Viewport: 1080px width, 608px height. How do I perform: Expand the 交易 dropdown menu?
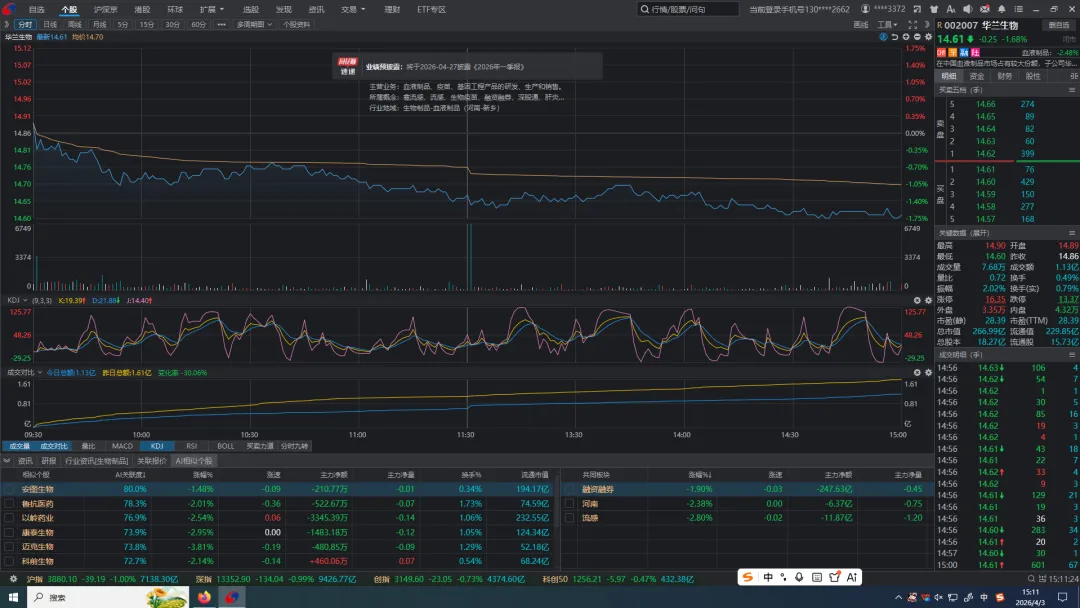[x=353, y=10]
